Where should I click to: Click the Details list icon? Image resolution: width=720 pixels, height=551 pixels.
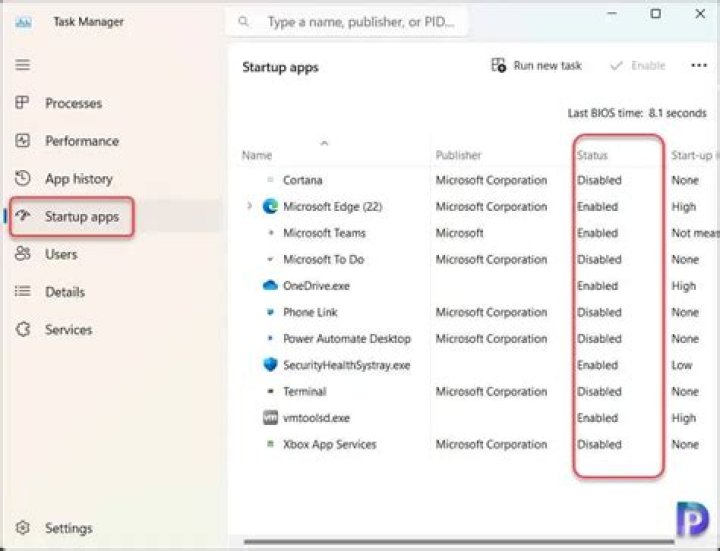[x=22, y=291]
